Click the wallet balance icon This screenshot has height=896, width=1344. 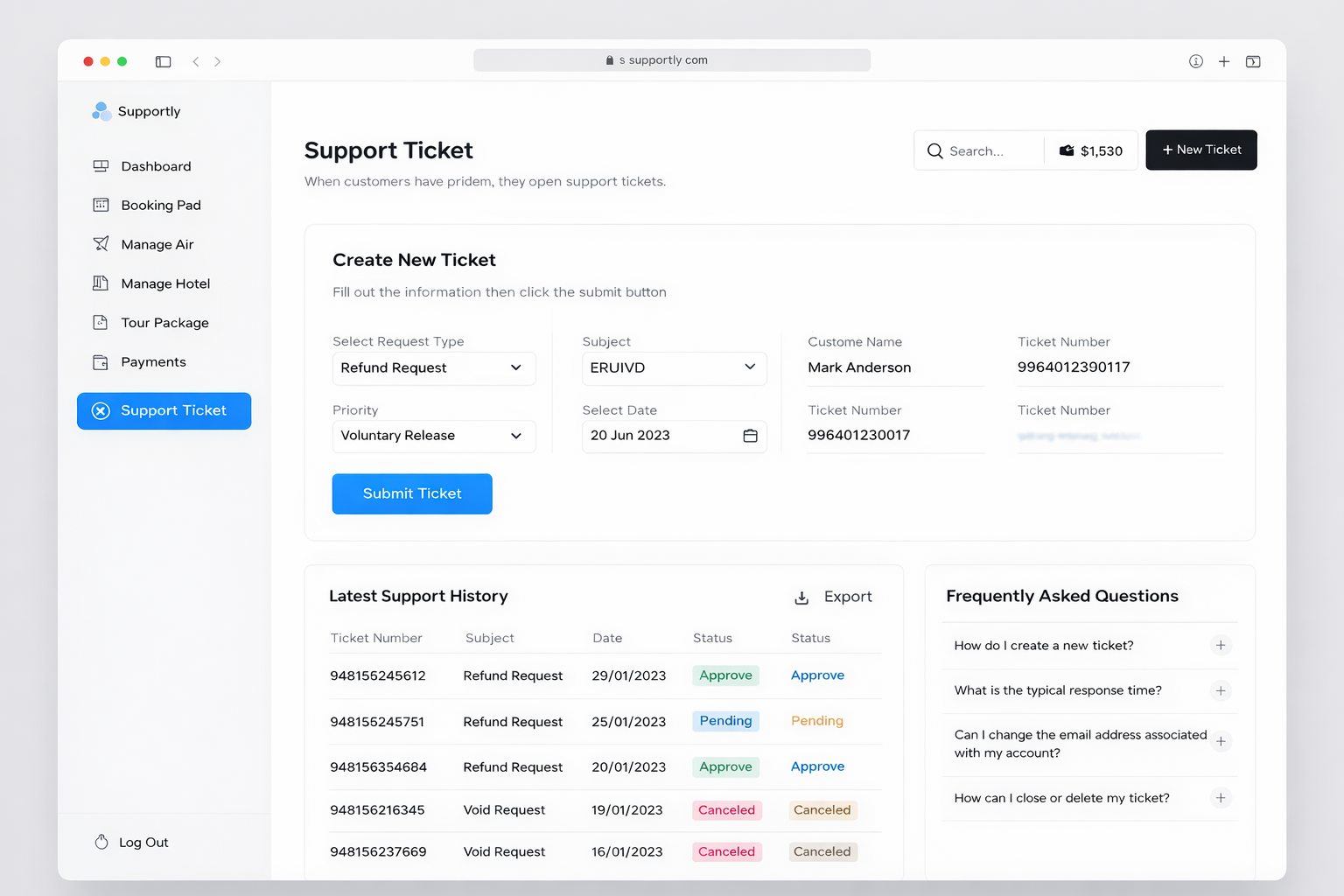[x=1067, y=150]
